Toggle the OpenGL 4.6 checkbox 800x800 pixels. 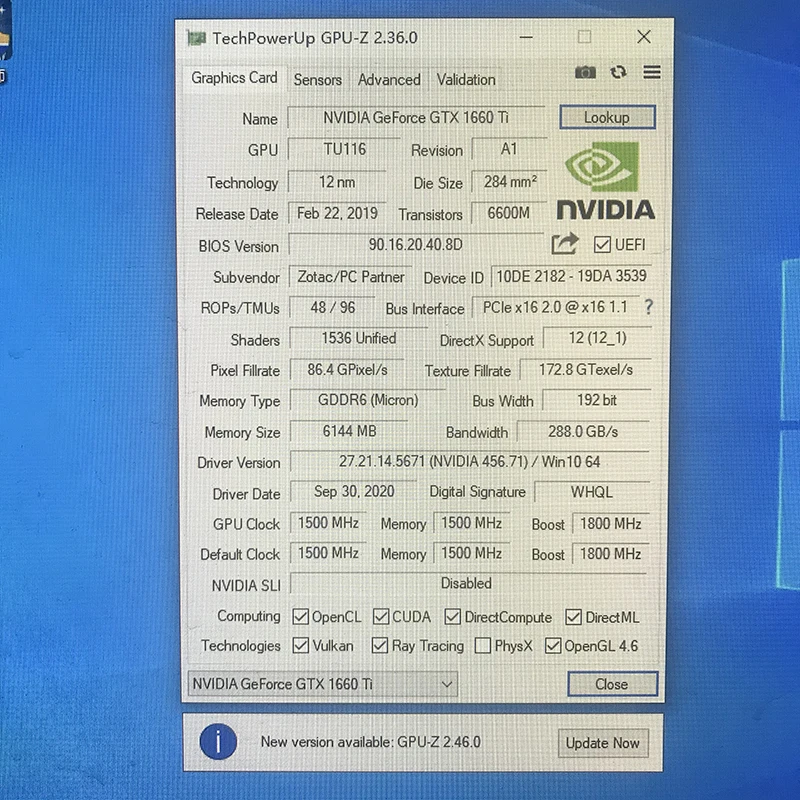(553, 646)
